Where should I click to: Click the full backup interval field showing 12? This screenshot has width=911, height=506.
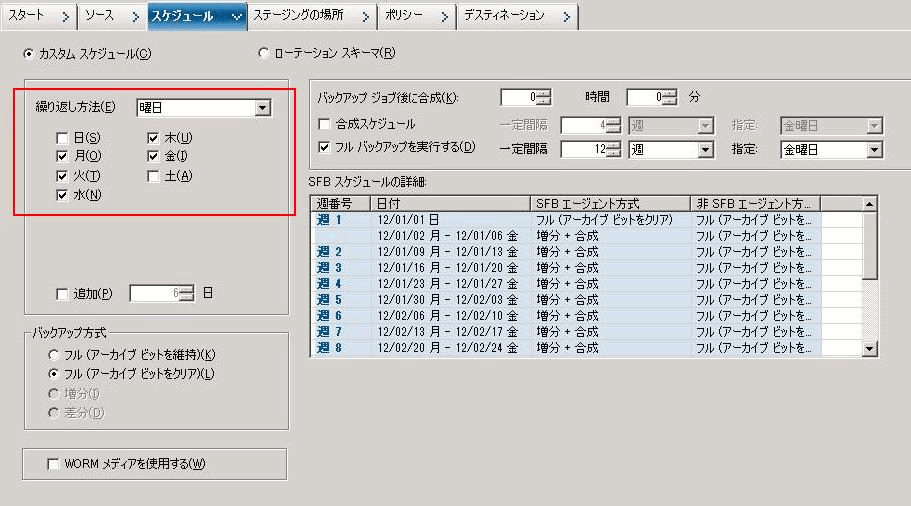click(583, 149)
